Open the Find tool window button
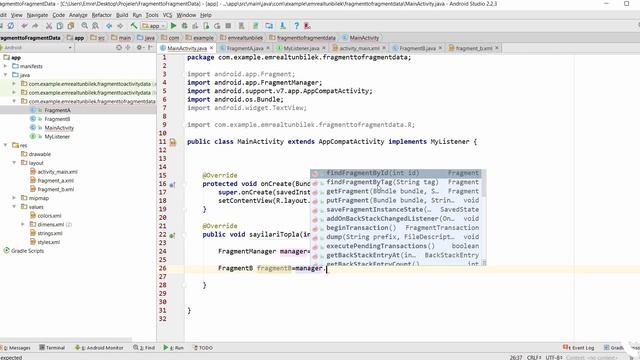 pyautogui.click(x=144, y=348)
